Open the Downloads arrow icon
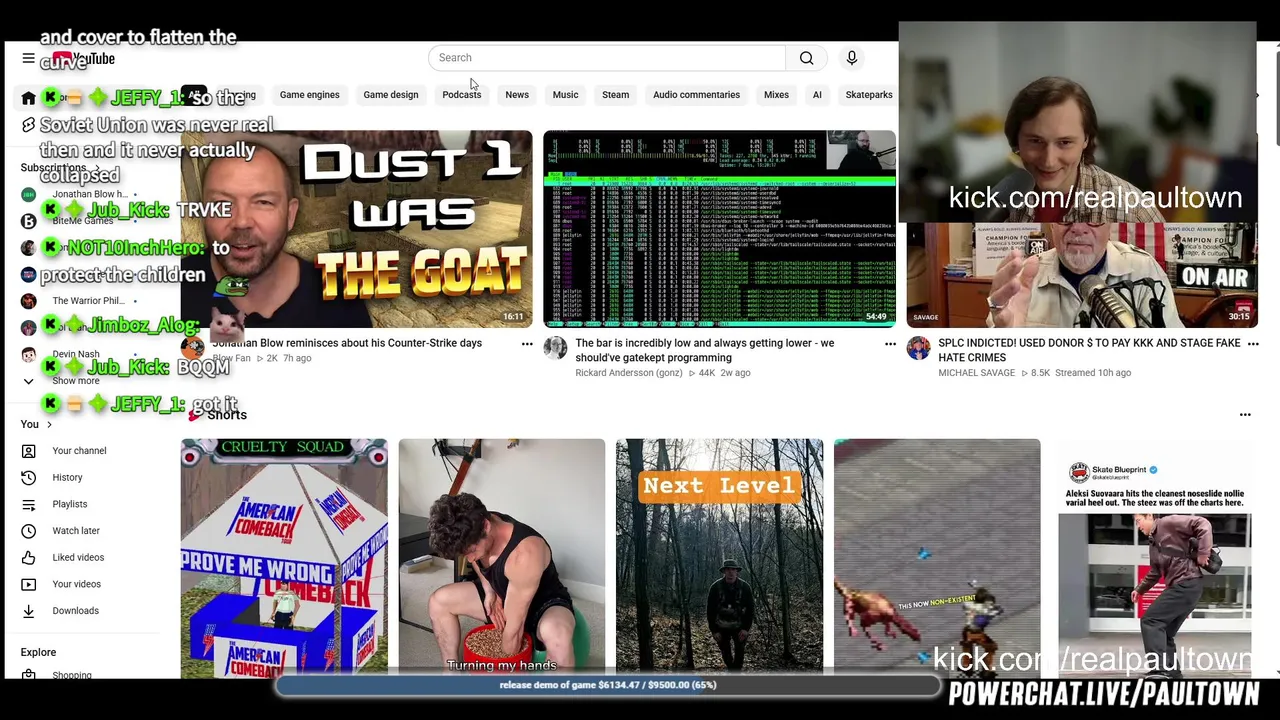 (28, 611)
